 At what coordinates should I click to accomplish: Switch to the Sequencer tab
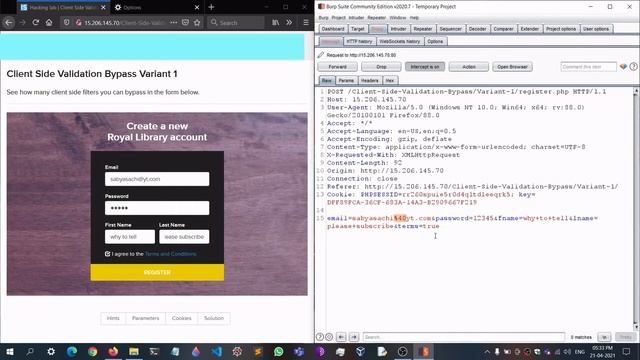click(x=451, y=29)
